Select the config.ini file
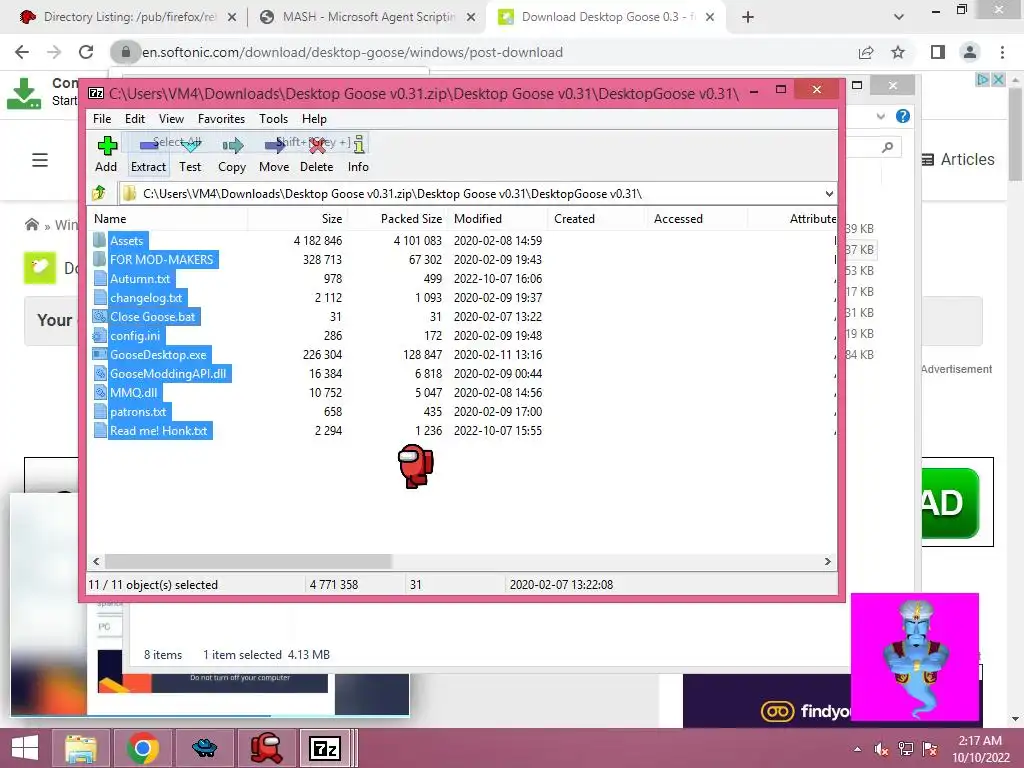The image size is (1024, 768). 135,336
